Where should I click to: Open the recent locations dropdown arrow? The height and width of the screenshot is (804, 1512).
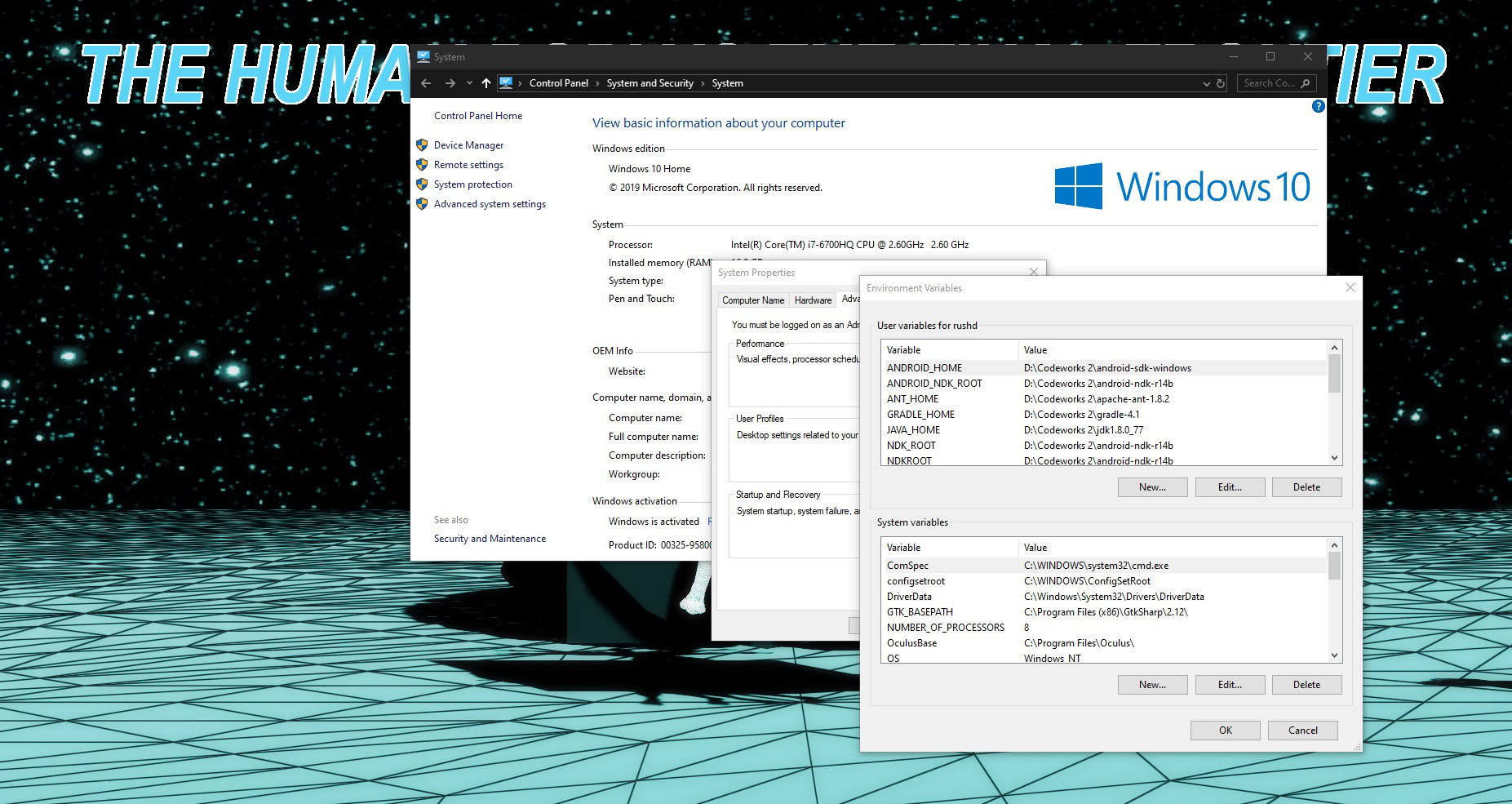point(469,83)
